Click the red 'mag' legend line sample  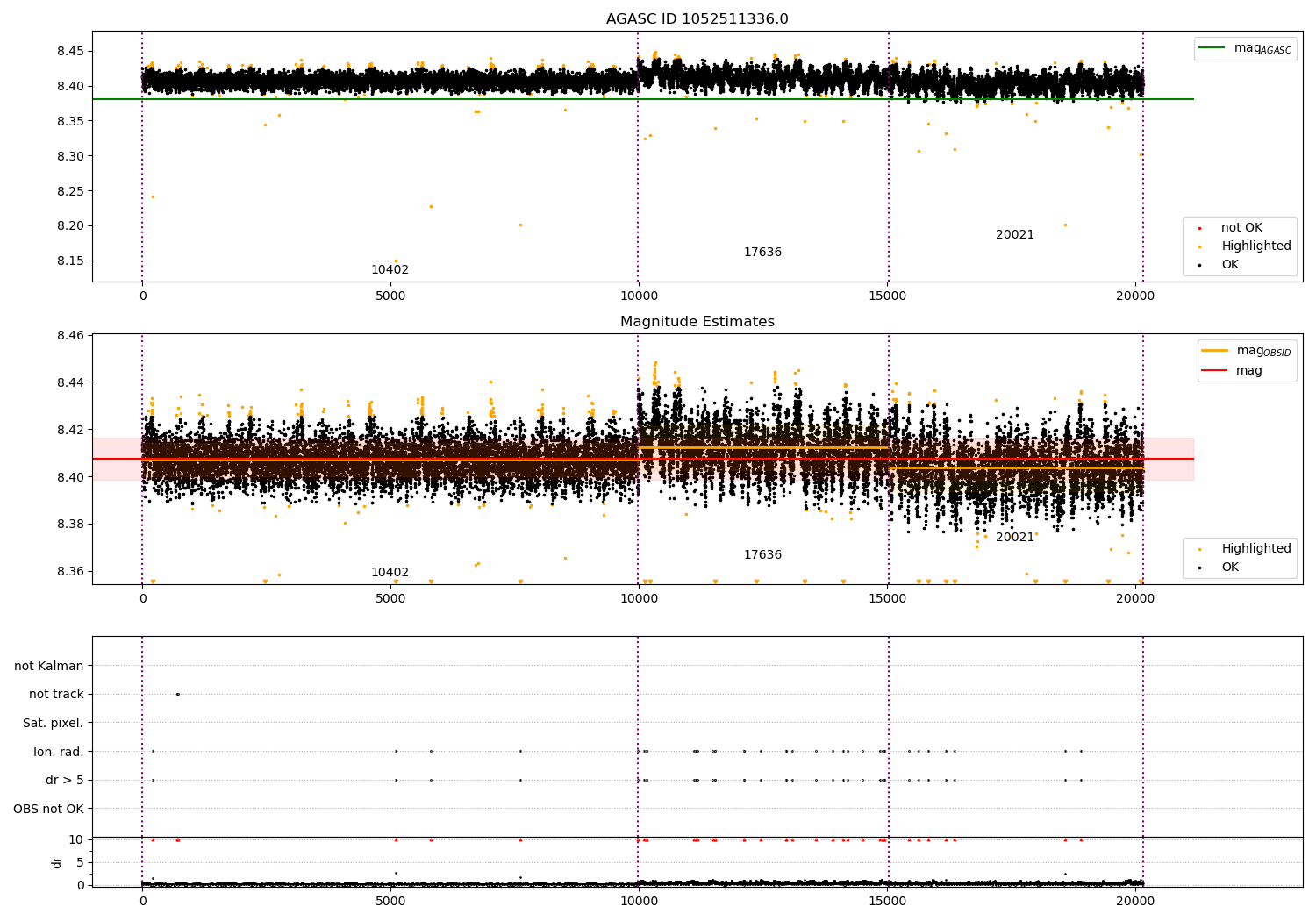tap(1214, 371)
